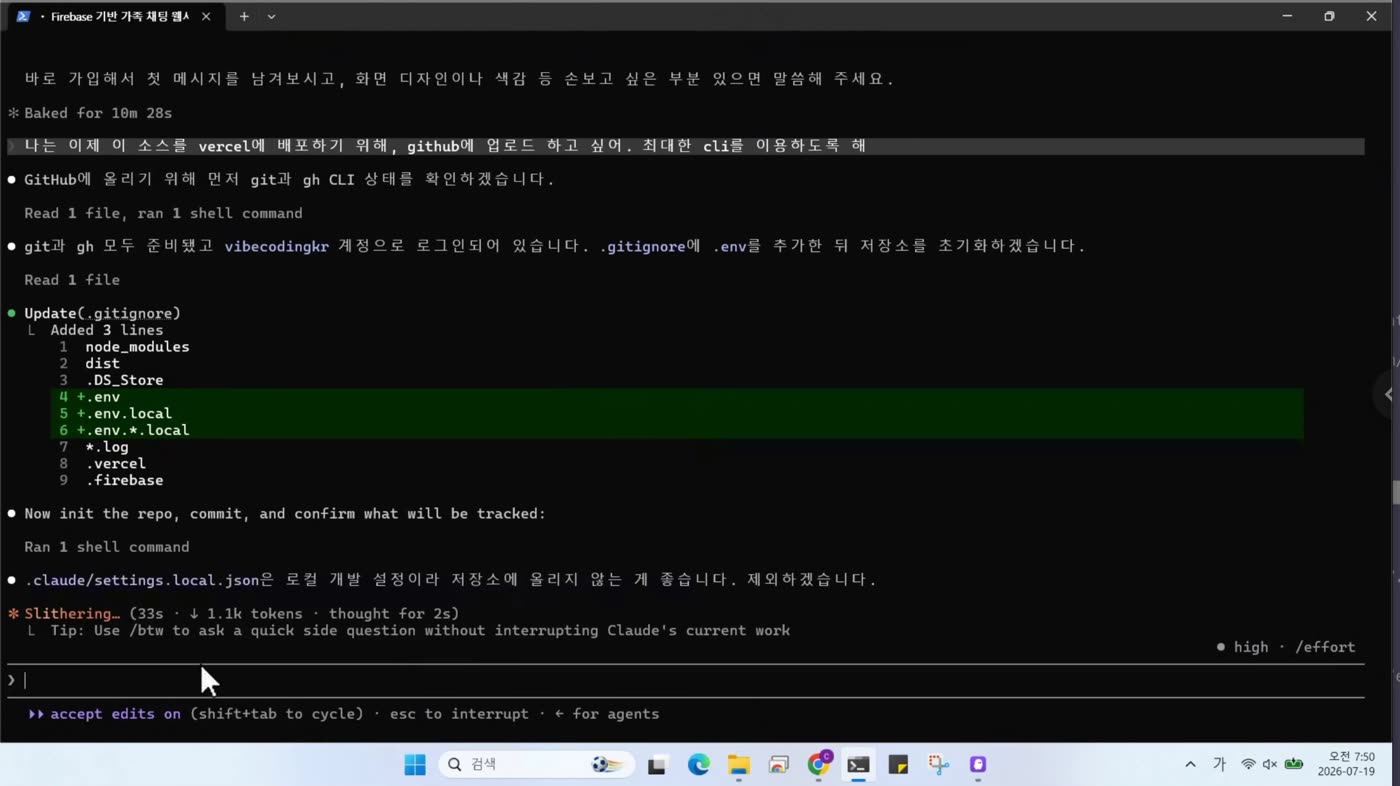Click the node_modules line in the diff
The height and width of the screenshot is (786, 1400).
click(137, 347)
